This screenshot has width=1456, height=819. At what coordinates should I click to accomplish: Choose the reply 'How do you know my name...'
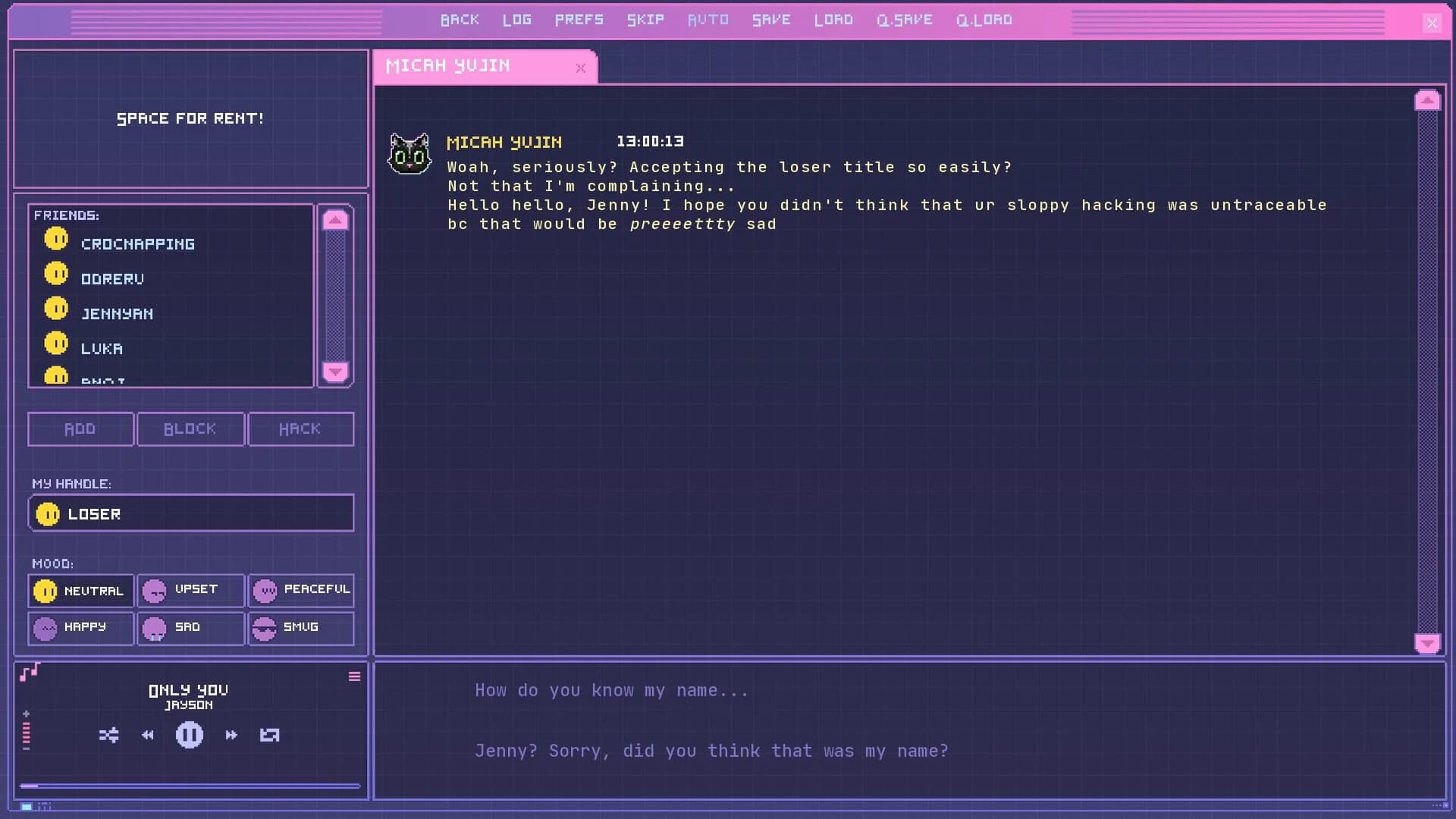coord(611,690)
